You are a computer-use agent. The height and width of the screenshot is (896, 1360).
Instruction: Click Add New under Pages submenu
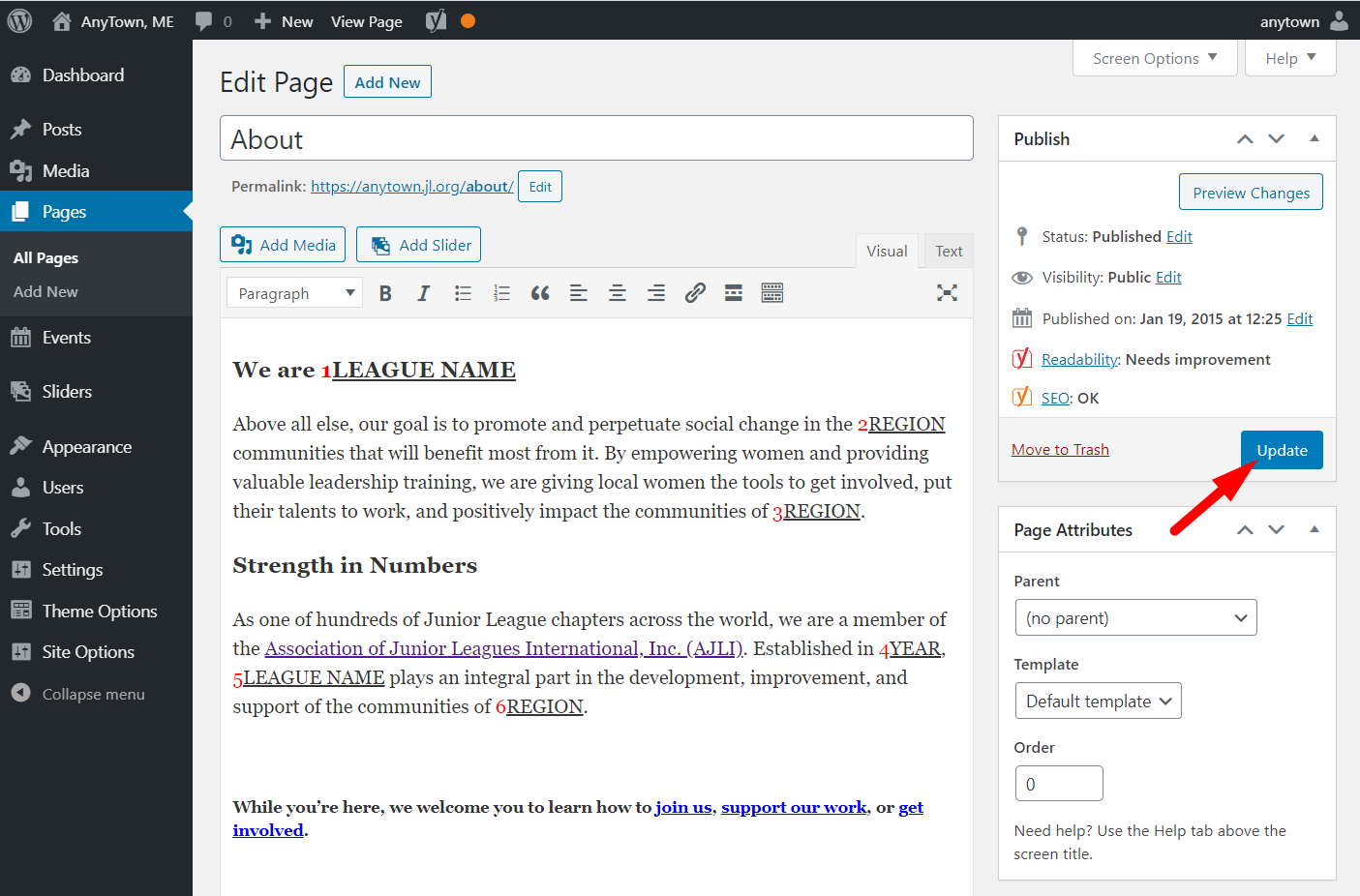(x=45, y=292)
